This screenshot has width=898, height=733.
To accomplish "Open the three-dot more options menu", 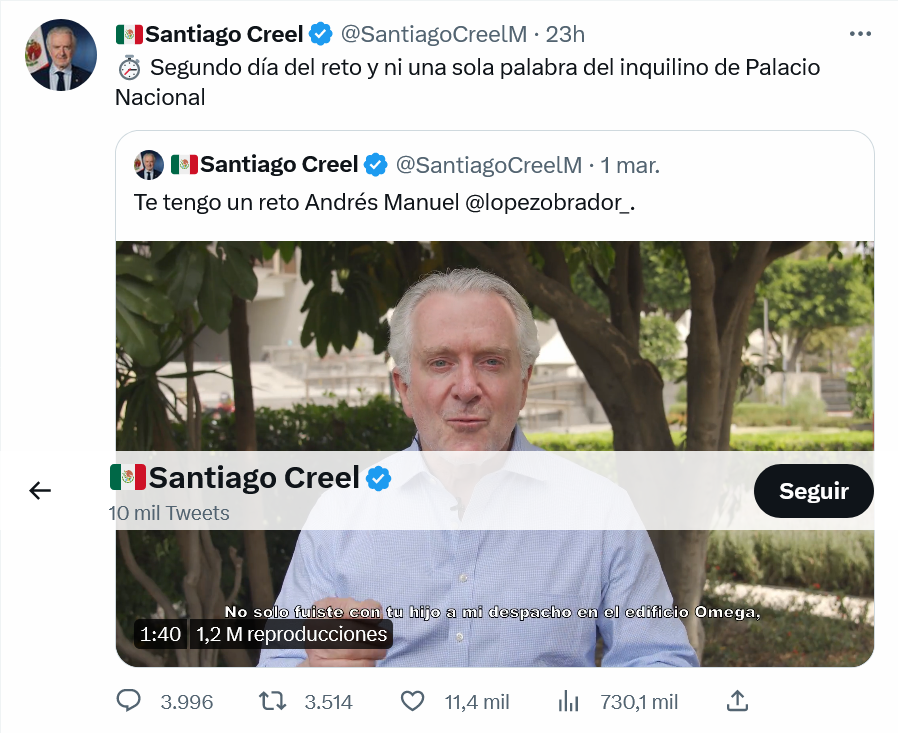I will (860, 33).
